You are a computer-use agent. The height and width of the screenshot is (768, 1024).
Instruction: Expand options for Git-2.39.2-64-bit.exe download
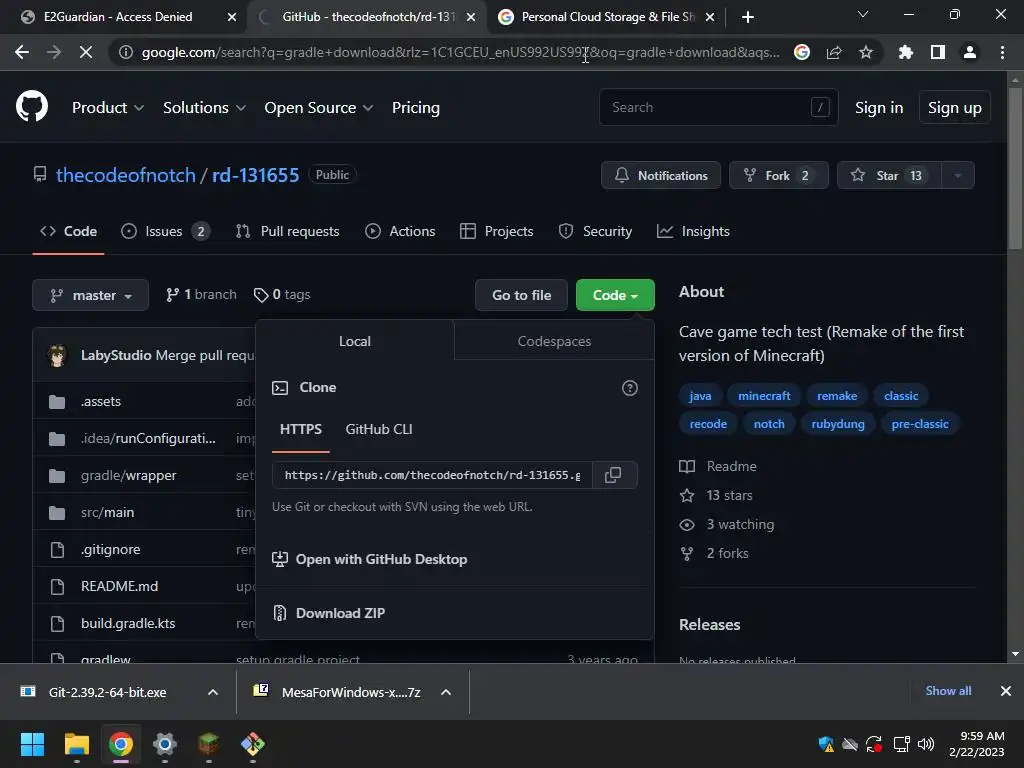click(213, 692)
